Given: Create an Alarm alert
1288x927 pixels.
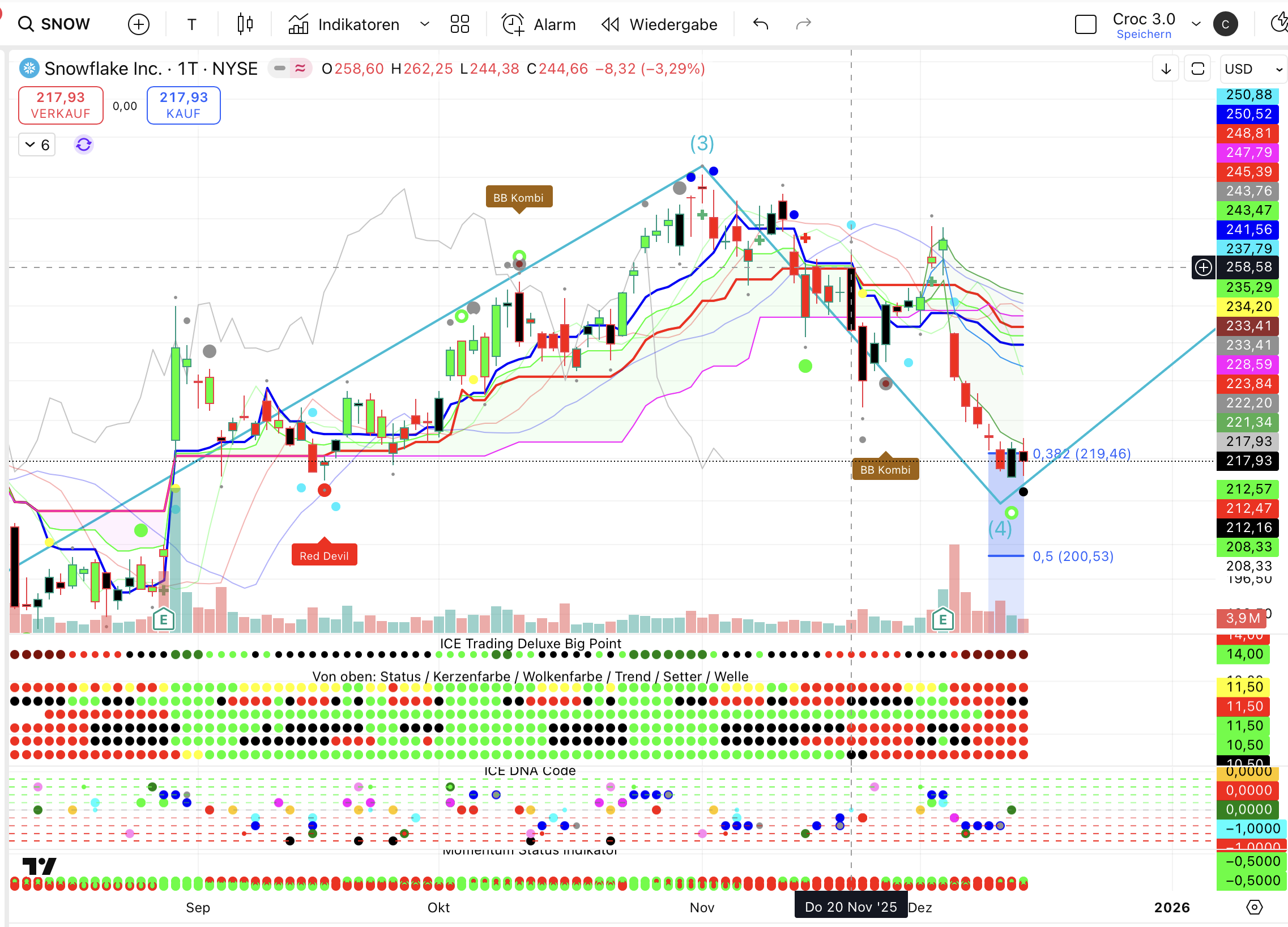Looking at the screenshot, I should [x=539, y=24].
